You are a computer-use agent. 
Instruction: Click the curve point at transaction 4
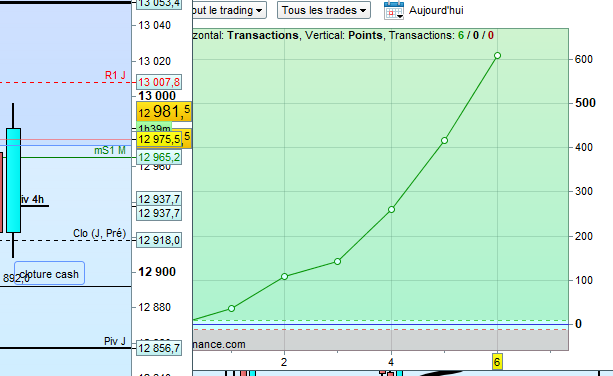pyautogui.click(x=391, y=209)
